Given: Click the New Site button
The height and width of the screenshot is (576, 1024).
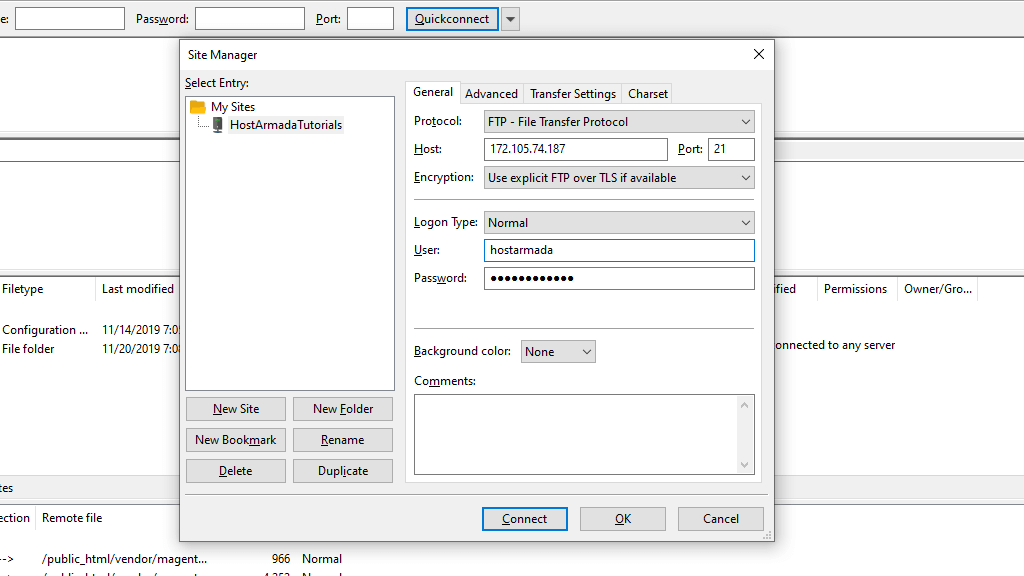Looking at the screenshot, I should click(x=236, y=409).
